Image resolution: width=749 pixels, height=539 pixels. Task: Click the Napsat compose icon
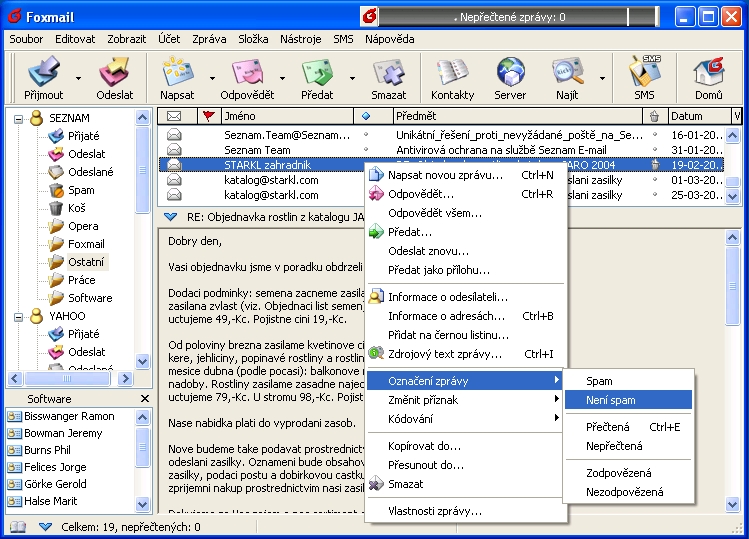[x=177, y=78]
